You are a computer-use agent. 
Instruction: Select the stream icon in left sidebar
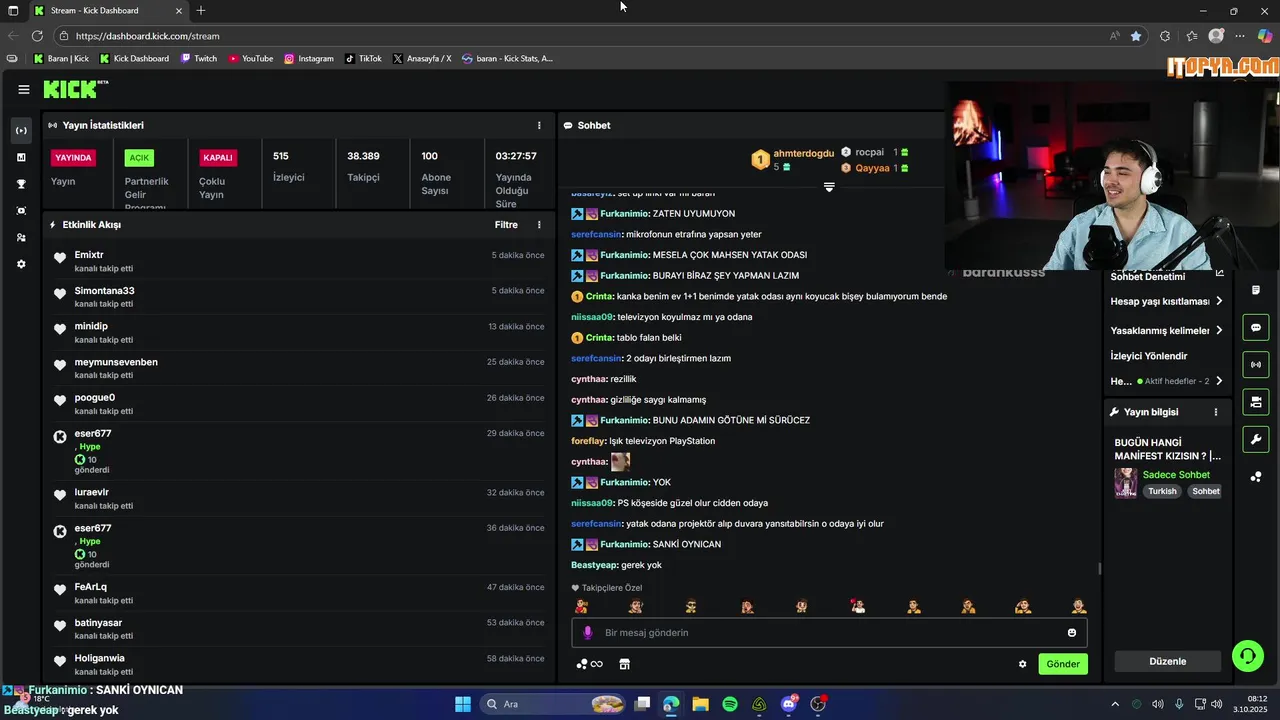21,131
